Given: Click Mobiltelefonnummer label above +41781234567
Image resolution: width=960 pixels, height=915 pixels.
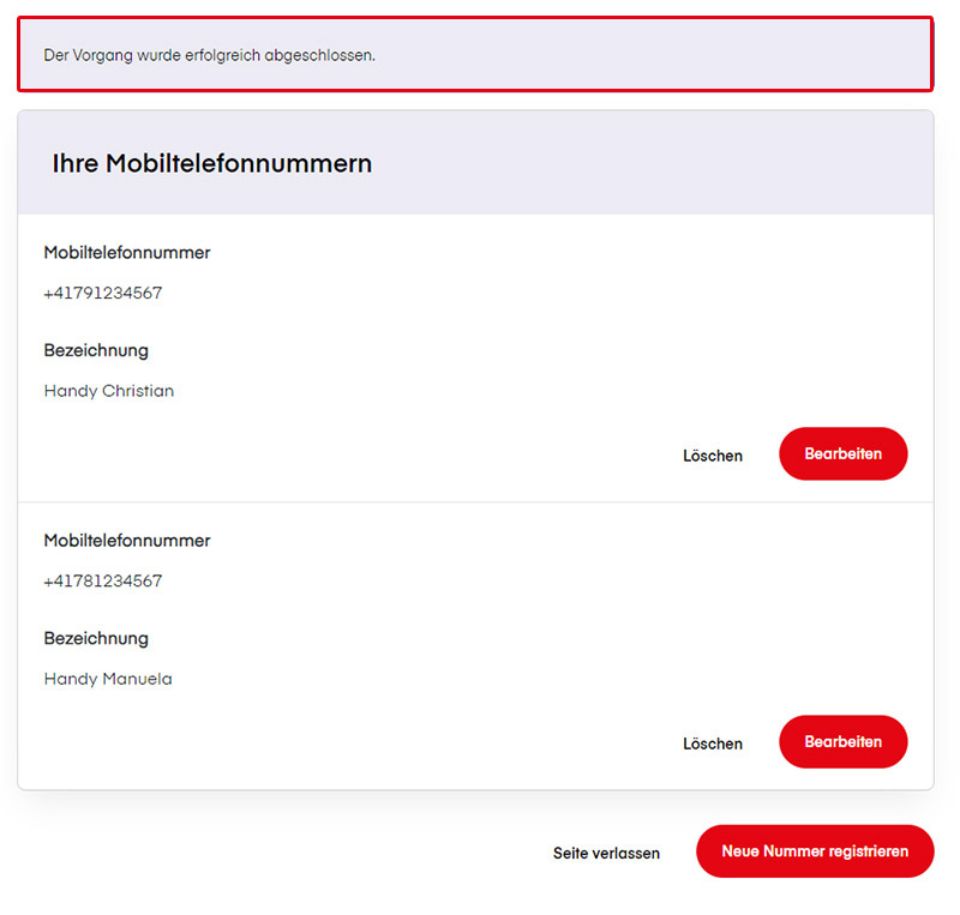Looking at the screenshot, I should coord(127,541).
